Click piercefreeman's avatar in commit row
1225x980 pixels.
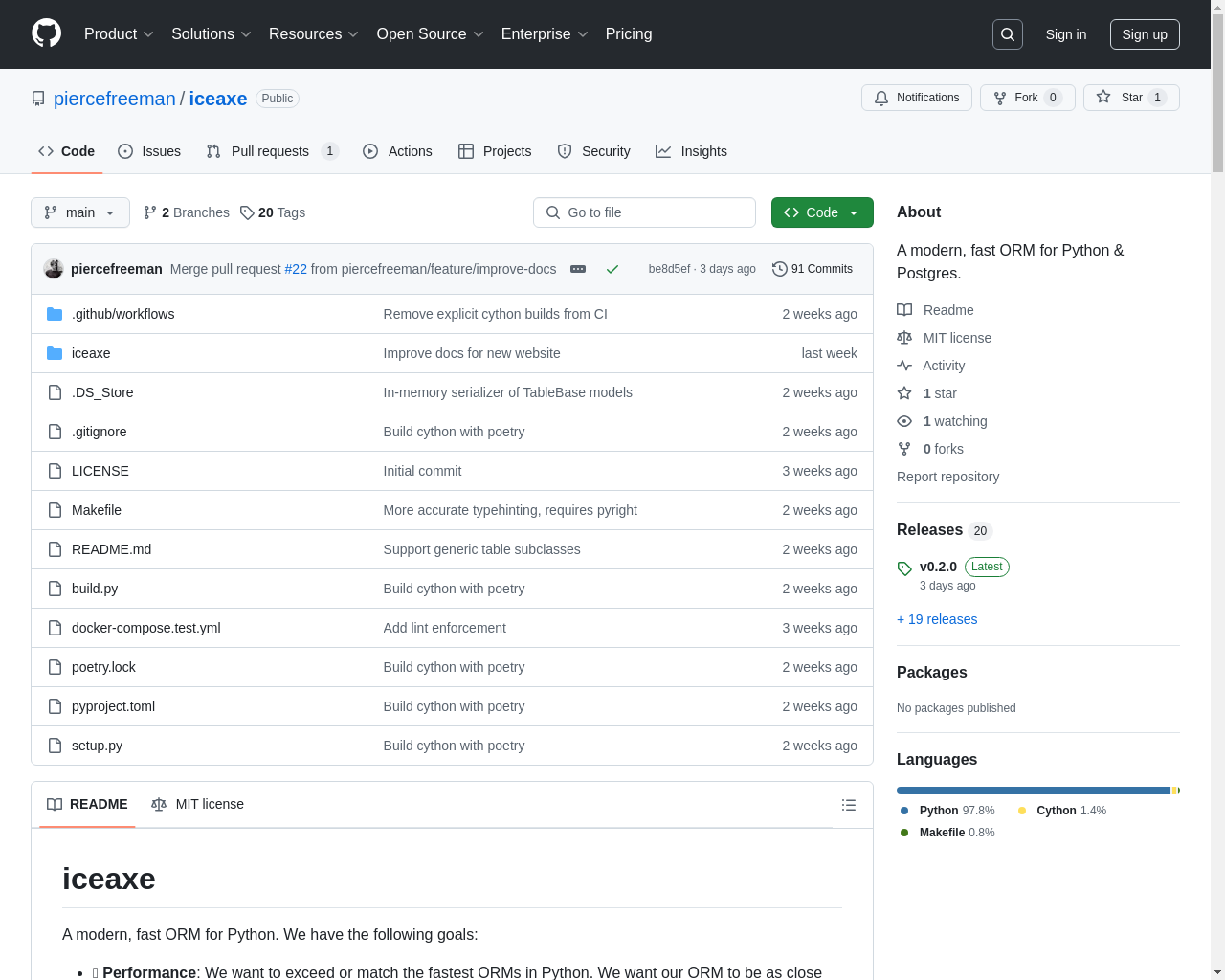pyautogui.click(x=54, y=269)
